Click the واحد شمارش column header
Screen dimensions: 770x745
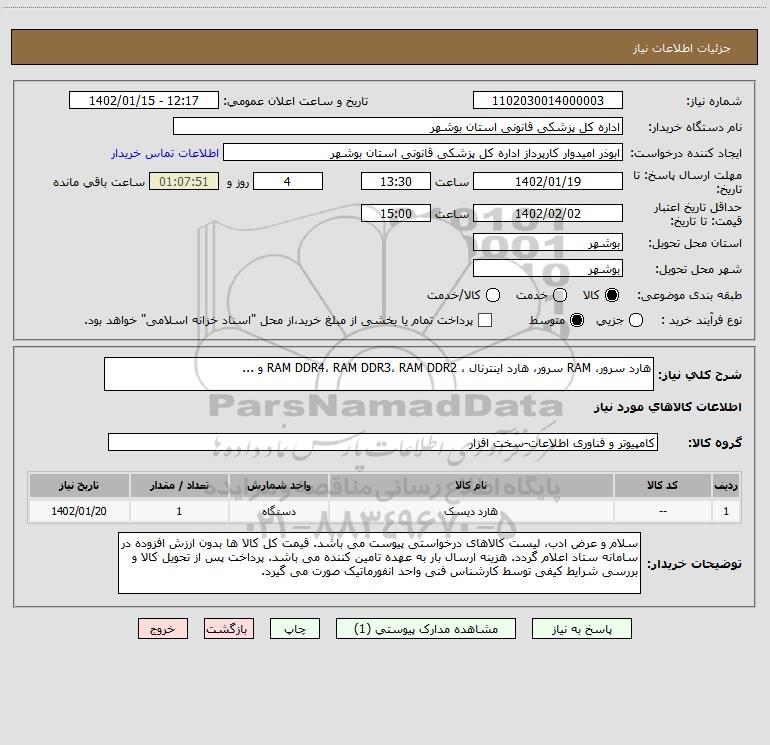point(278,485)
